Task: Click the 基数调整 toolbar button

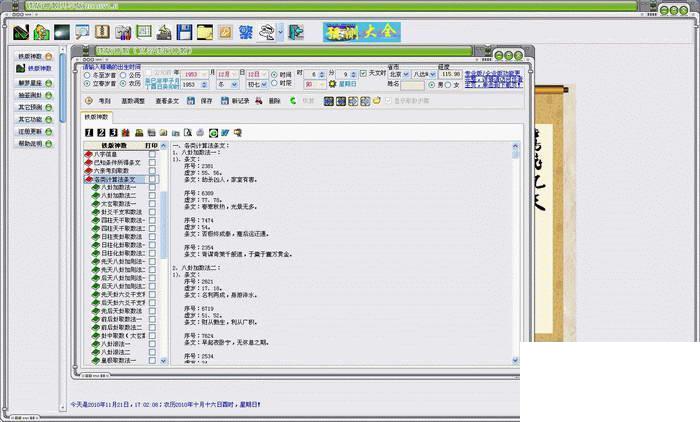Action: click(x=133, y=101)
